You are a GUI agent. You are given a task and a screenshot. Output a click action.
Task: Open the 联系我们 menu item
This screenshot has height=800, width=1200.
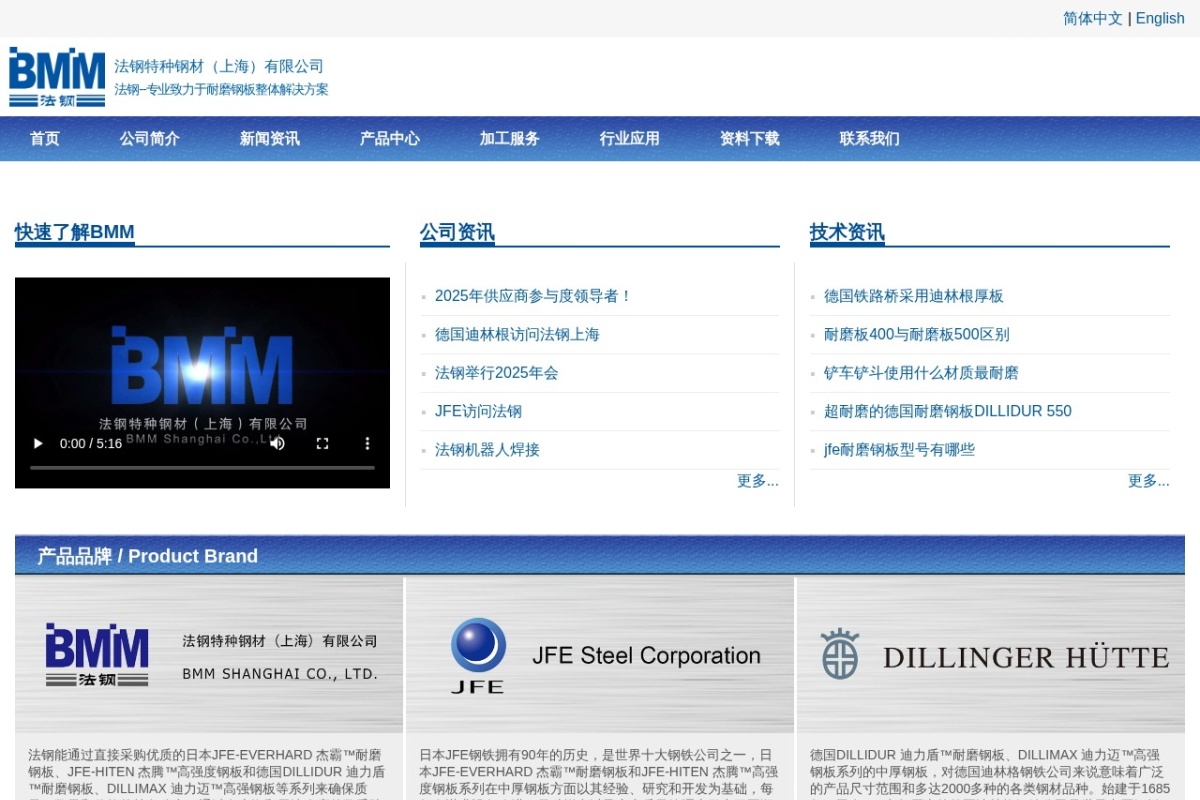pos(870,139)
